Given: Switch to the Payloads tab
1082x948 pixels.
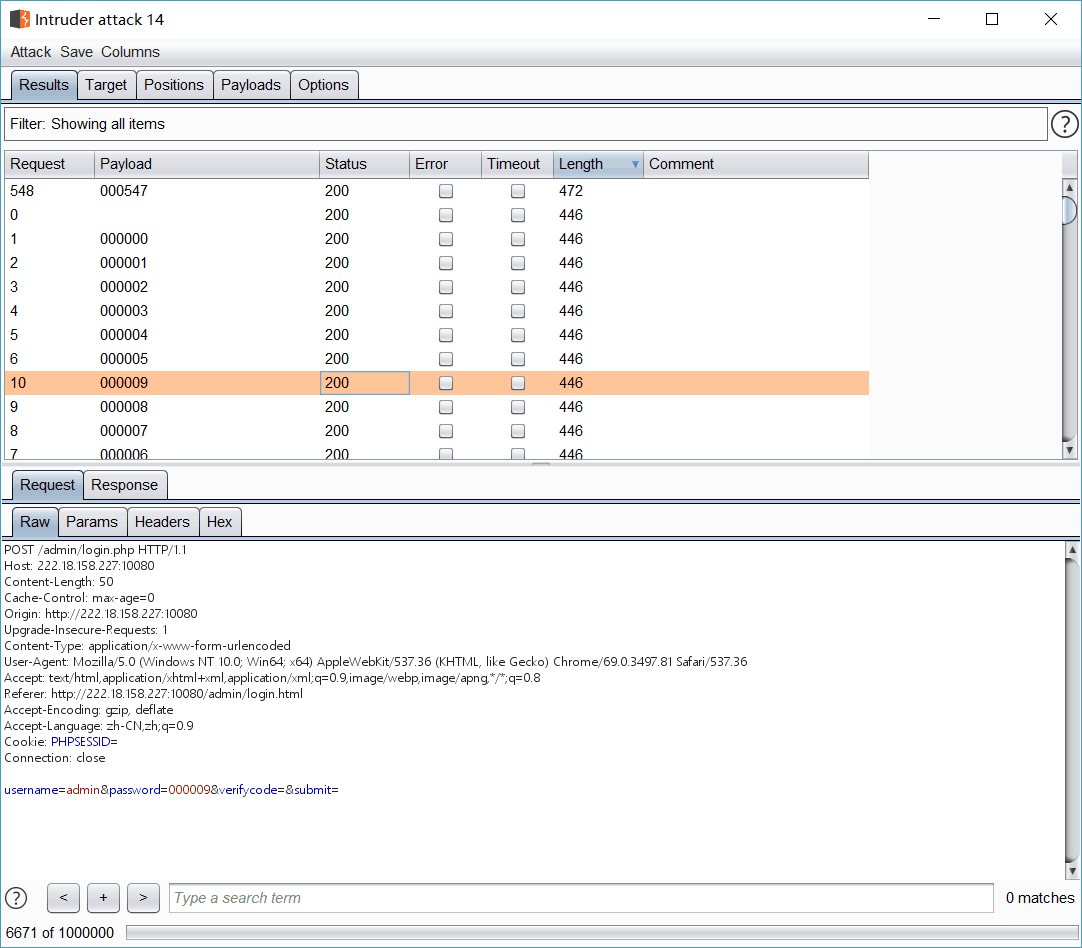Looking at the screenshot, I should coord(251,85).
